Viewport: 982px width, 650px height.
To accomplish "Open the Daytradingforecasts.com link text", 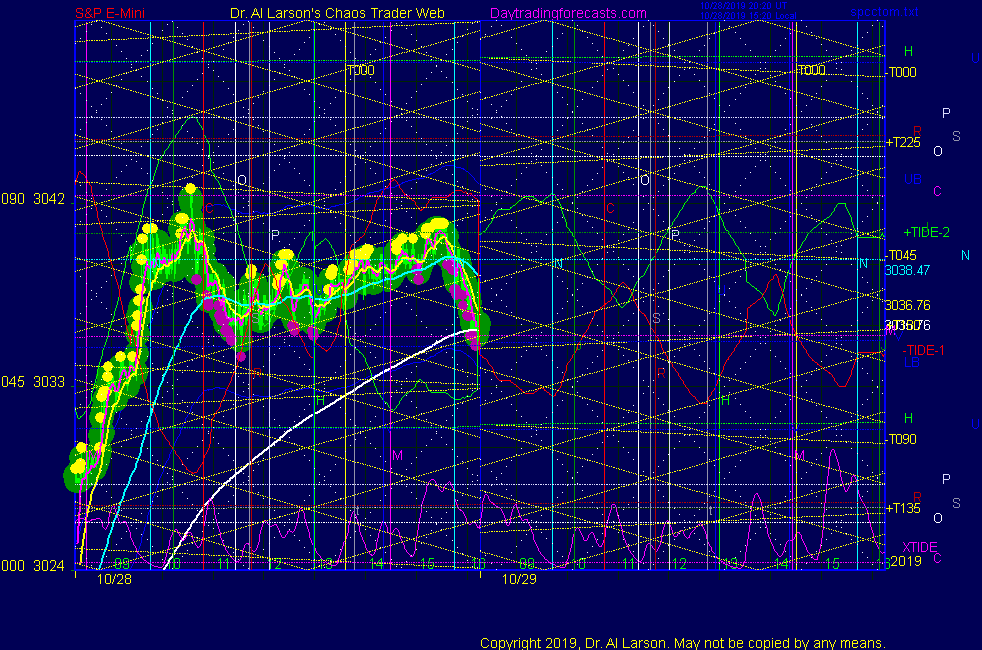I will coord(567,14).
